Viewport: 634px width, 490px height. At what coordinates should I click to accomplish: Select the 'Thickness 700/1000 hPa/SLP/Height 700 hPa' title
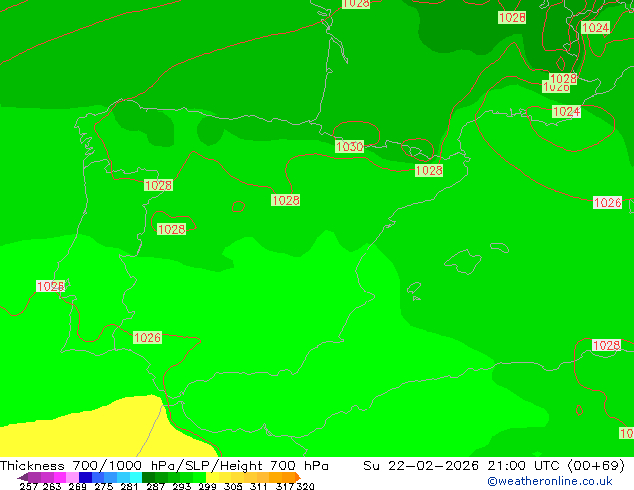(x=164, y=466)
